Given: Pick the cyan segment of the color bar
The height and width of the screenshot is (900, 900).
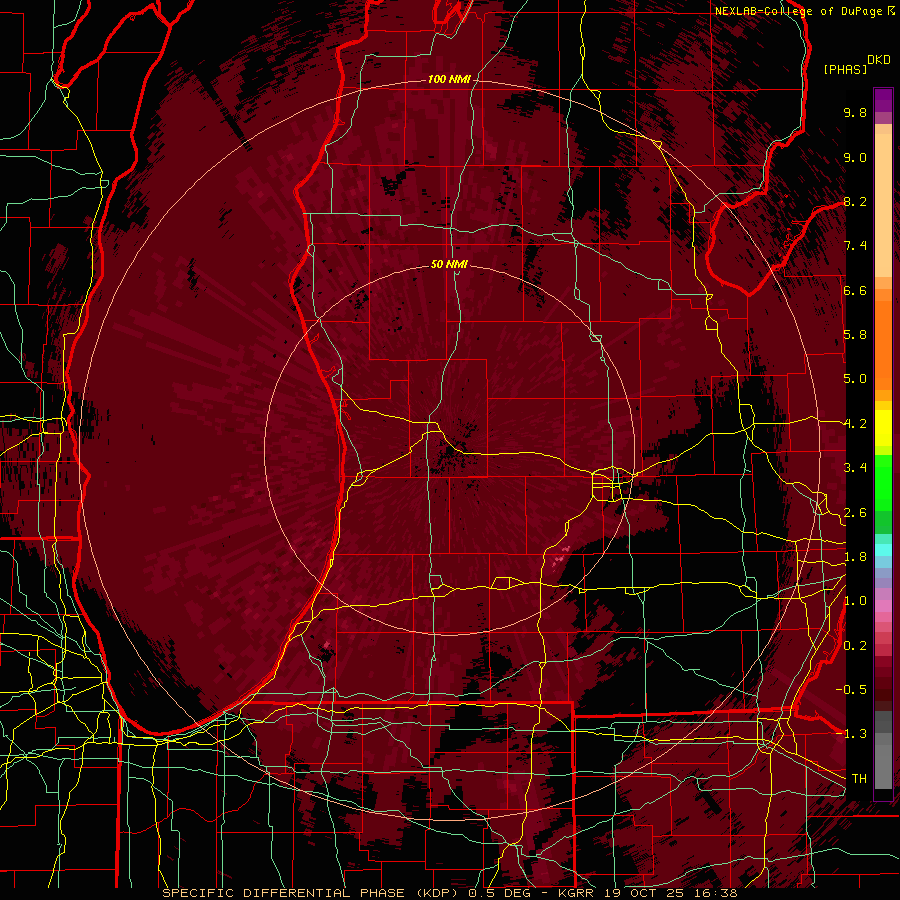Looking at the screenshot, I should coord(883,550).
